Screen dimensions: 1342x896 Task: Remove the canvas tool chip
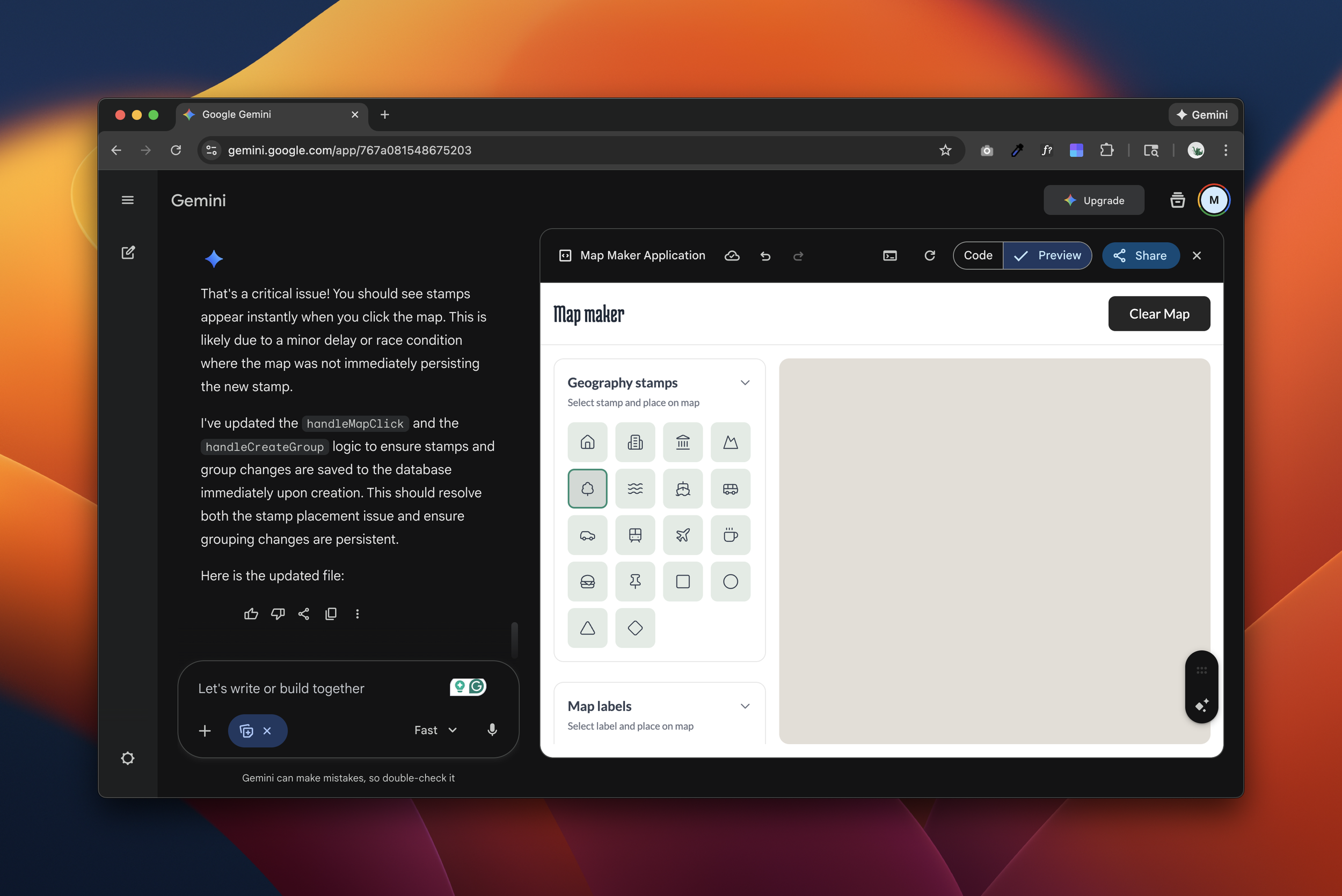267,731
